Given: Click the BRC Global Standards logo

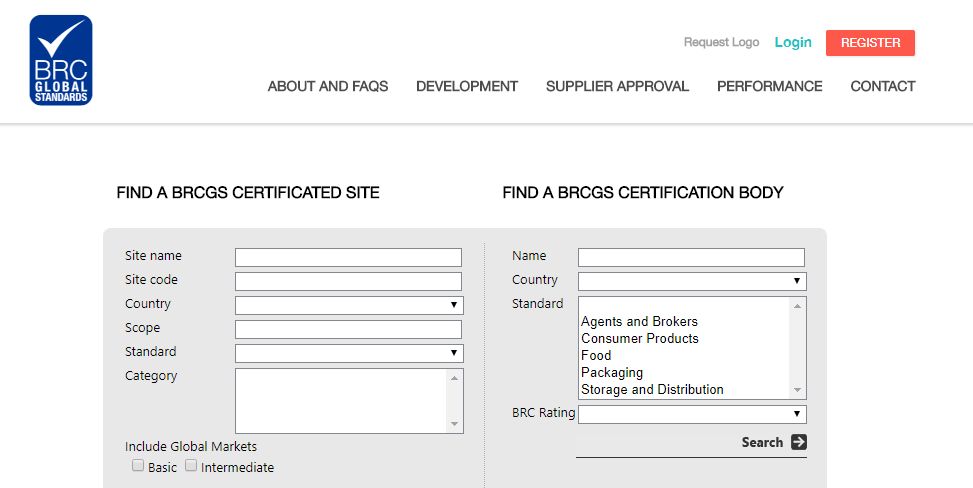Looking at the screenshot, I should click(x=61, y=60).
